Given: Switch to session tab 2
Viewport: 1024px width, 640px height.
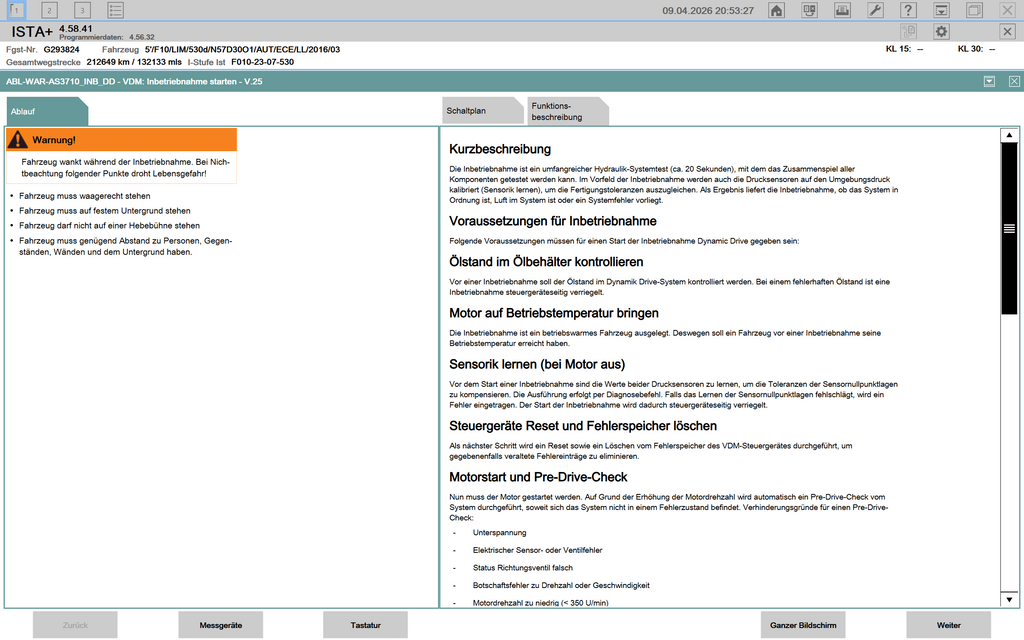Looking at the screenshot, I should click(49, 10).
